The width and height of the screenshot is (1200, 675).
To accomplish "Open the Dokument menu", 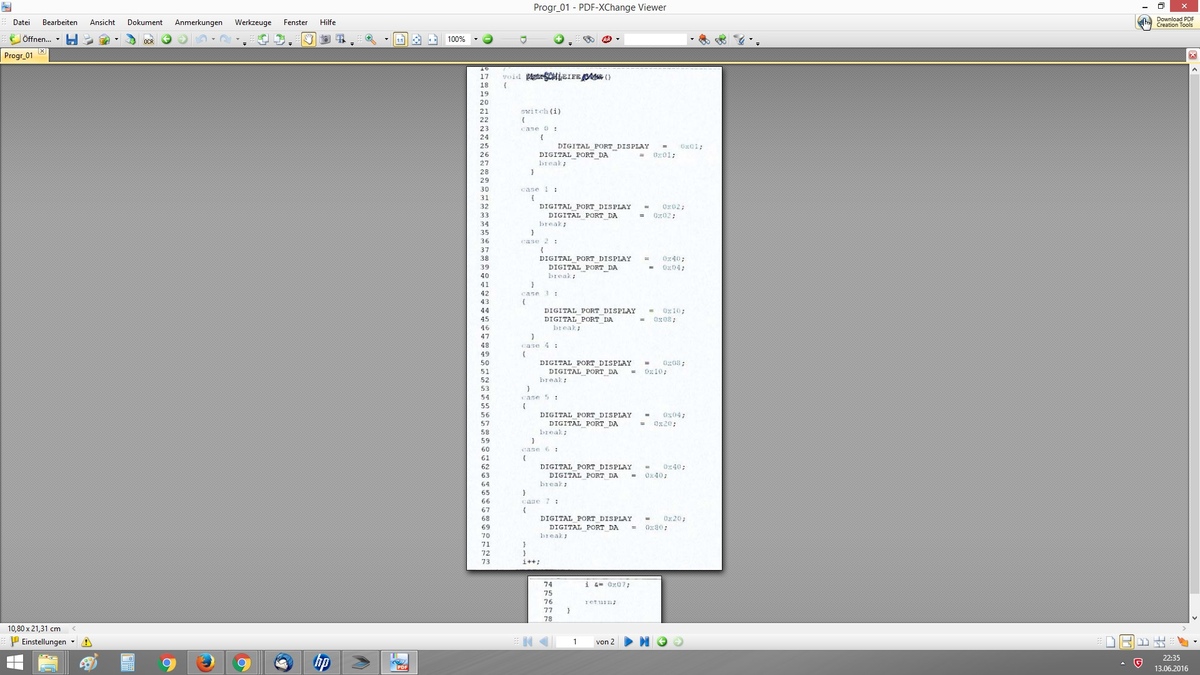I will [x=145, y=22].
